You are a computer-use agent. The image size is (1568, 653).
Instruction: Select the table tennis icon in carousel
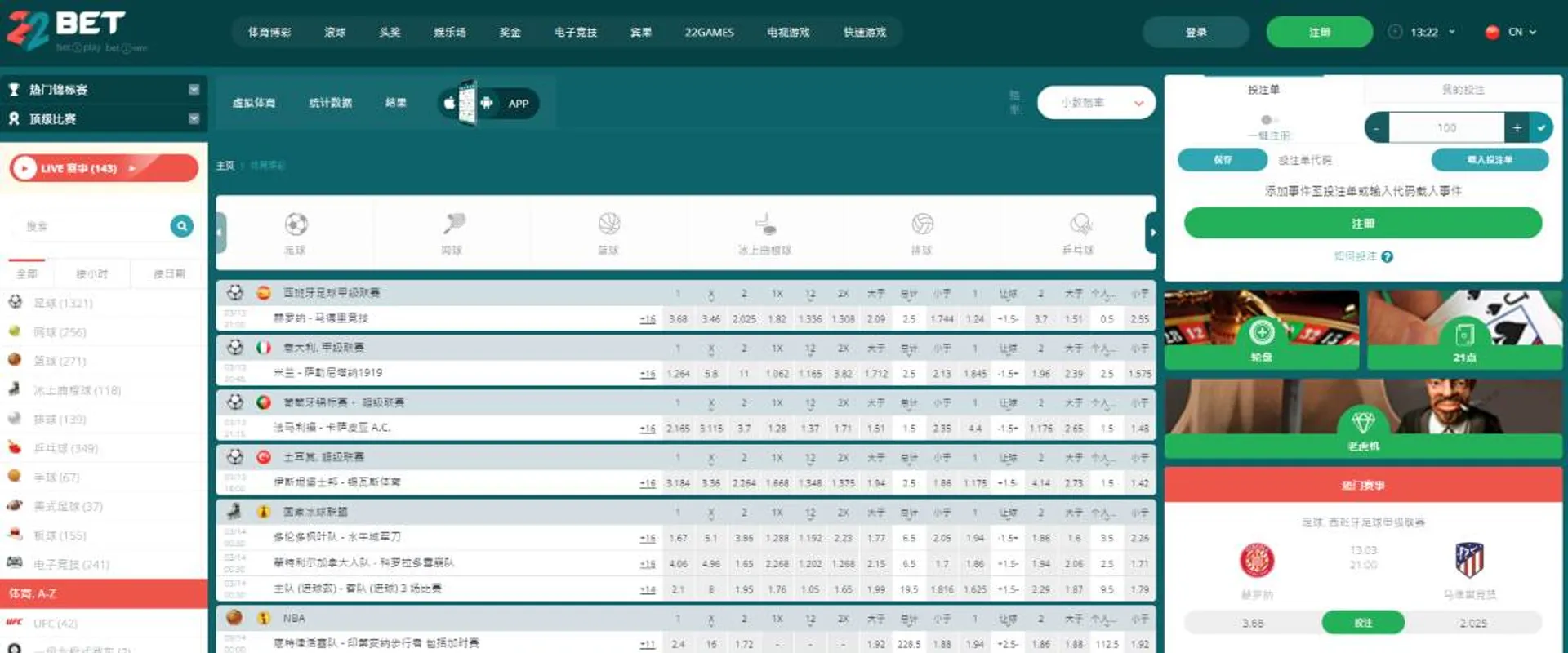tap(1080, 224)
